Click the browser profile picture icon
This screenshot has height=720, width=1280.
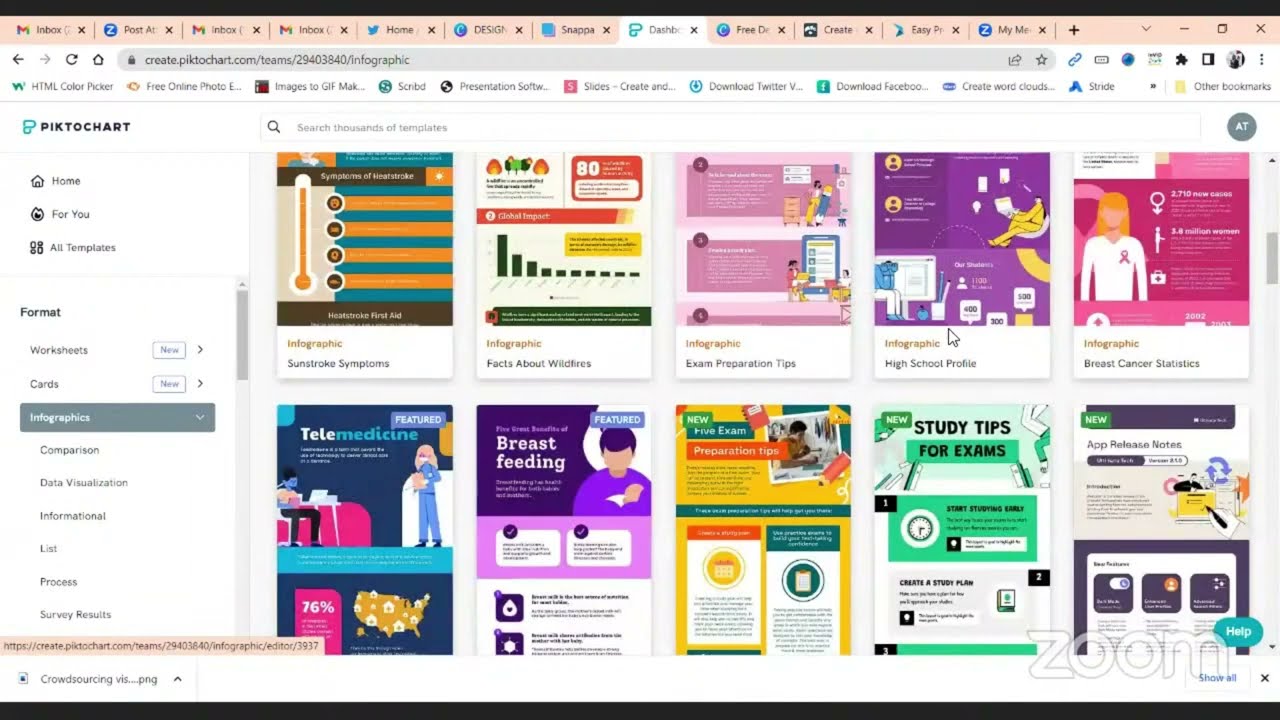[1235, 60]
